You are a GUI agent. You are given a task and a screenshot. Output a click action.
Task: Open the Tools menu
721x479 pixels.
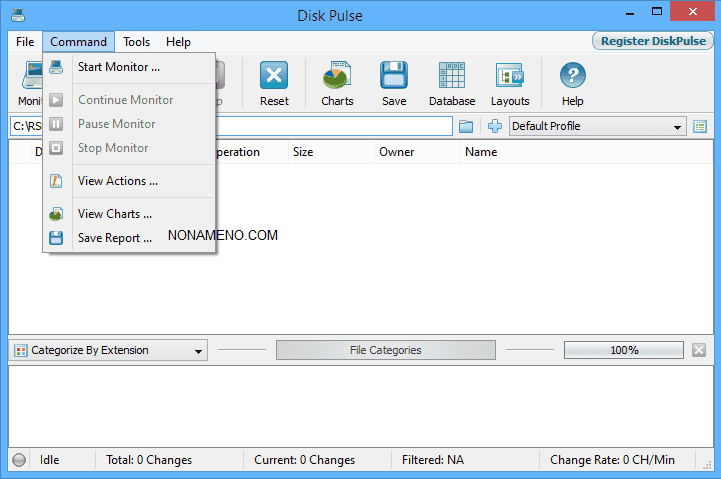click(137, 42)
